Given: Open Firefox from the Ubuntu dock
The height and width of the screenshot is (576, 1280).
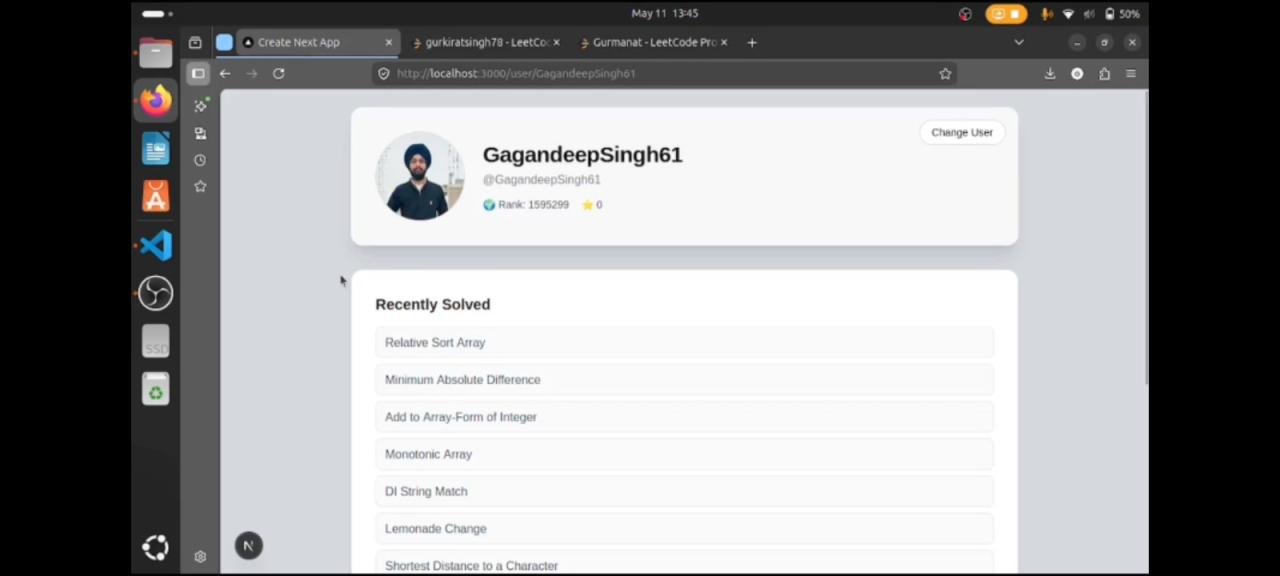Looking at the screenshot, I should click(x=155, y=100).
